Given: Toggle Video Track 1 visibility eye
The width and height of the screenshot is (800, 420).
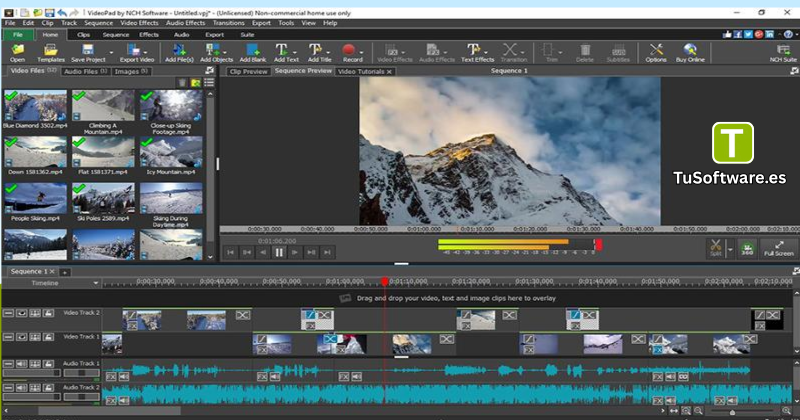Looking at the screenshot, I should coord(21,337).
